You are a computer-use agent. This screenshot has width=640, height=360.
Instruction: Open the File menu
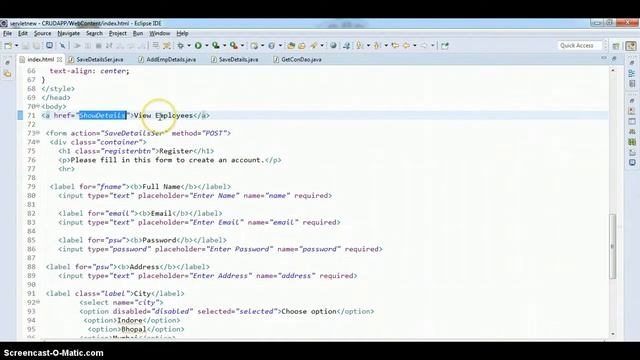pyautogui.click(x=8, y=33)
